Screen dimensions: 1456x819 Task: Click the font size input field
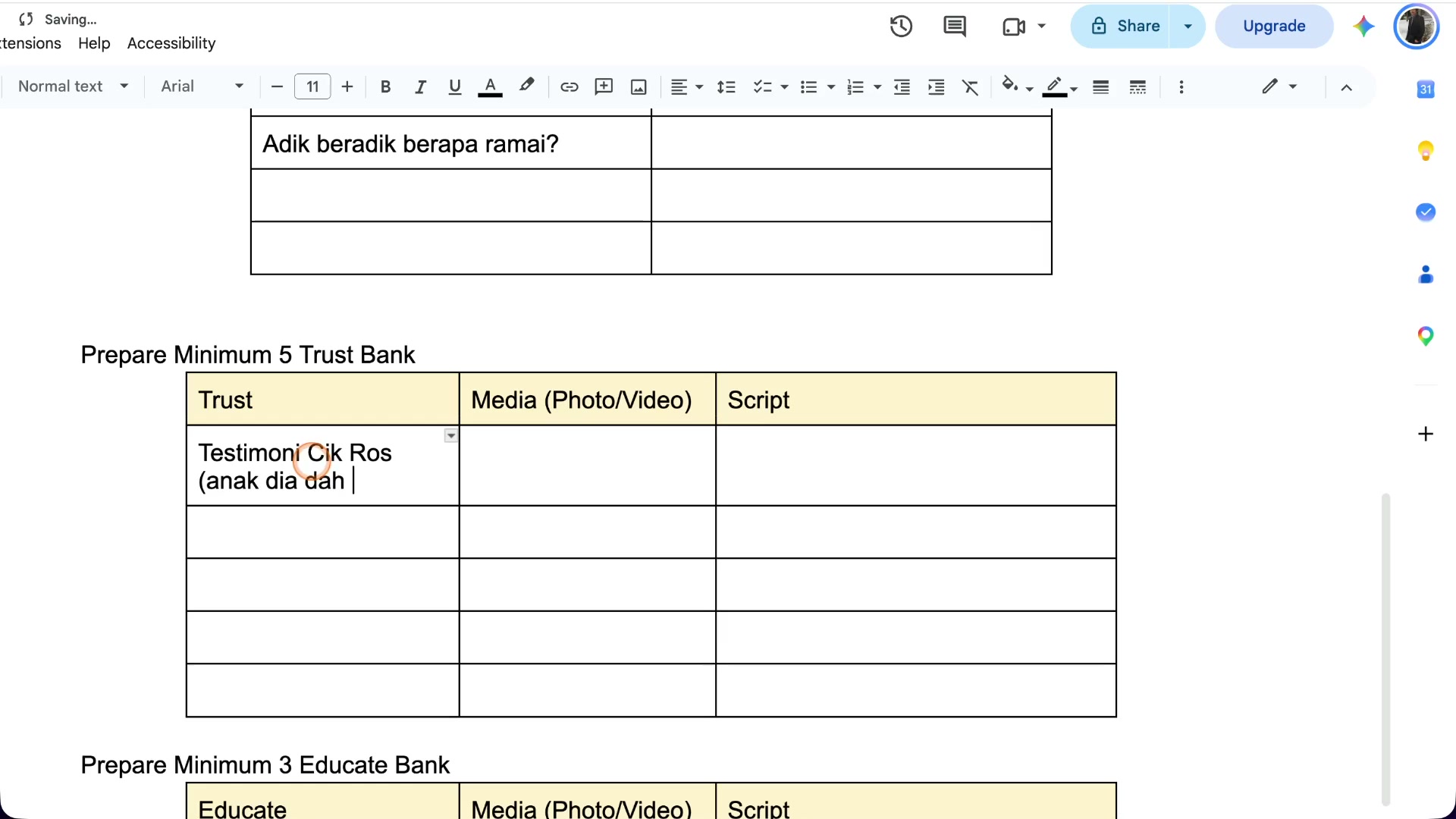(x=312, y=87)
